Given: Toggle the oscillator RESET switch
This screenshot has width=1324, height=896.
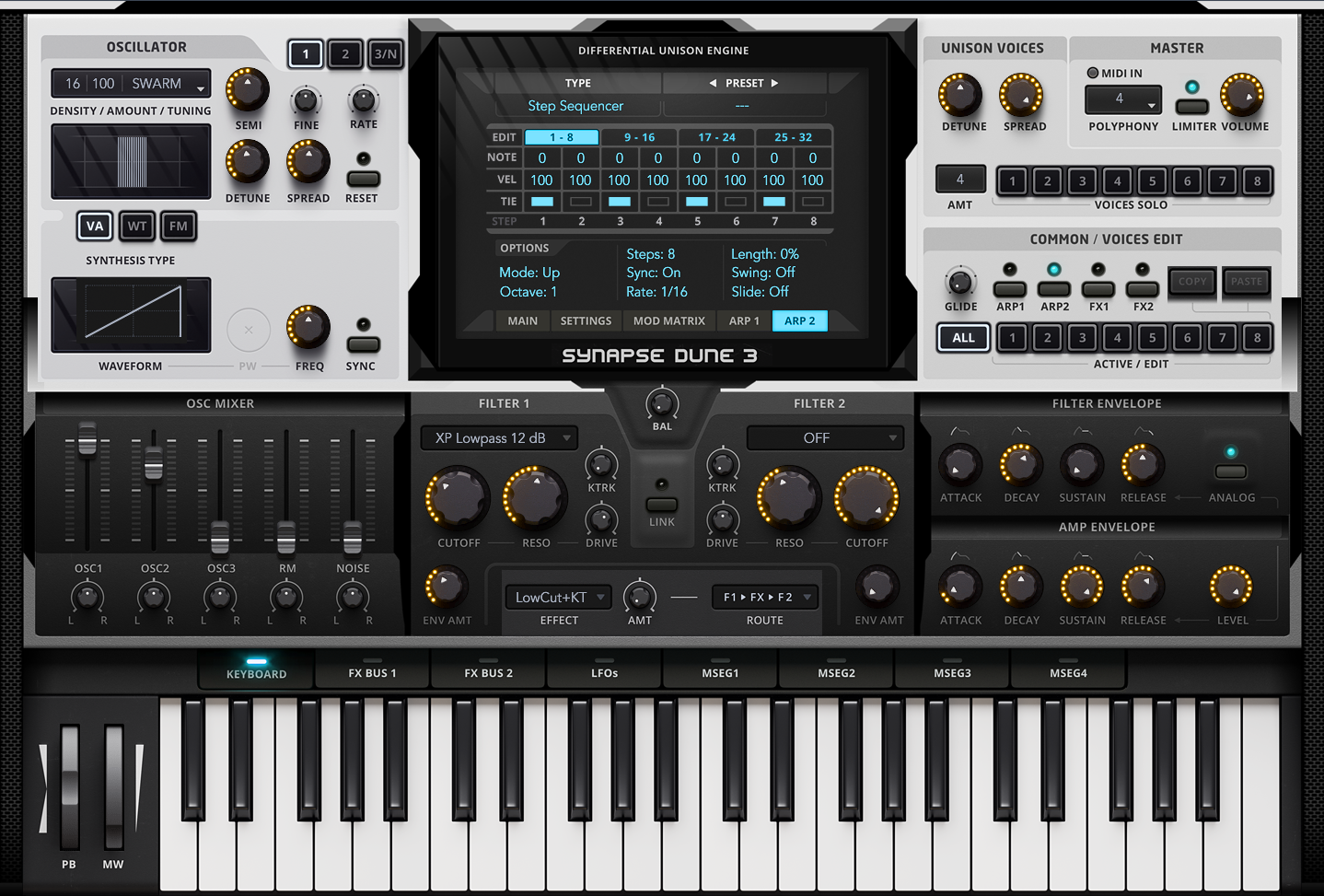Looking at the screenshot, I should click(363, 179).
